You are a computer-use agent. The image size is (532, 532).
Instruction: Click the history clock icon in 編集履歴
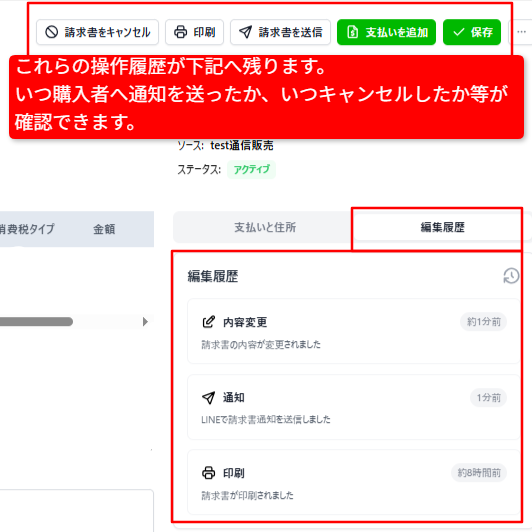pos(511,276)
